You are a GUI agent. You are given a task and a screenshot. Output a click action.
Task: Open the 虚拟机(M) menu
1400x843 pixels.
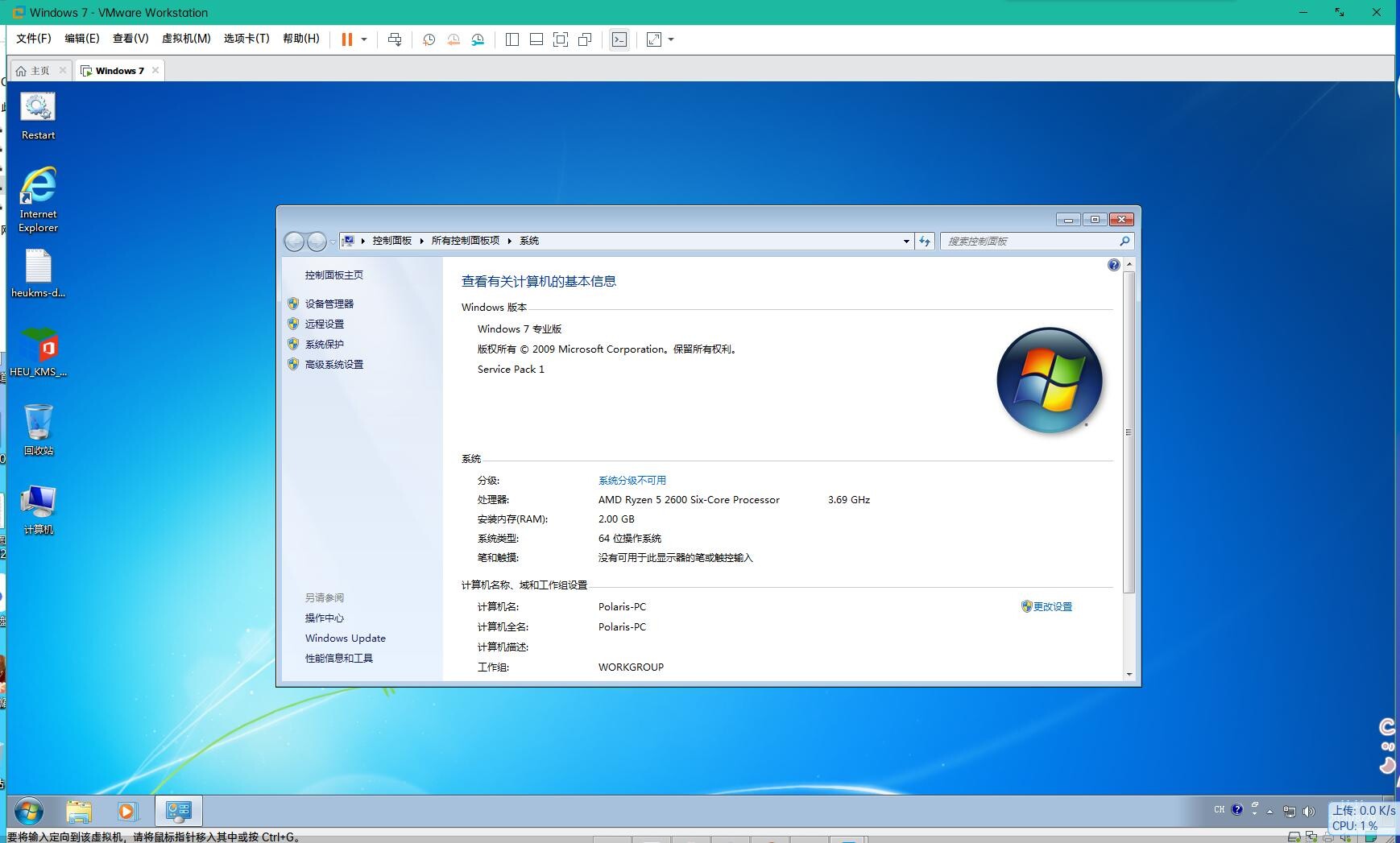click(x=186, y=39)
